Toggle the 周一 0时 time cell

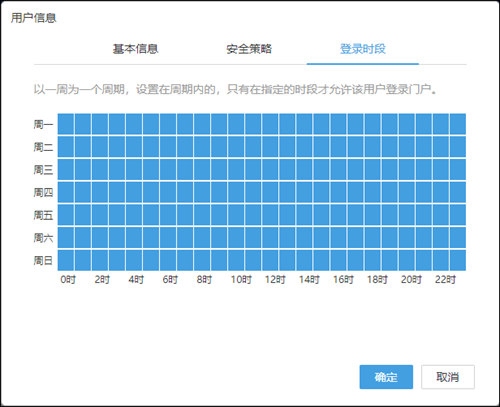point(66,124)
